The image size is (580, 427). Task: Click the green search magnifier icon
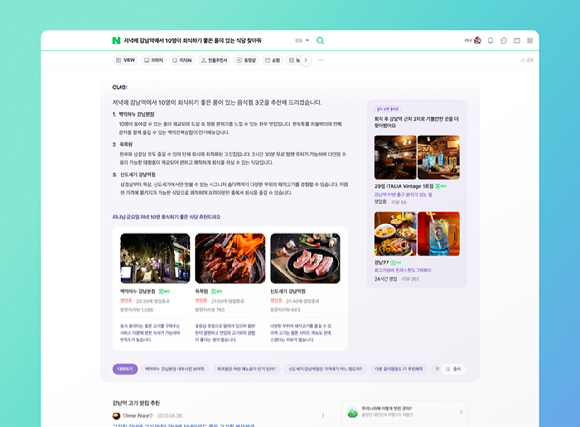tap(320, 40)
